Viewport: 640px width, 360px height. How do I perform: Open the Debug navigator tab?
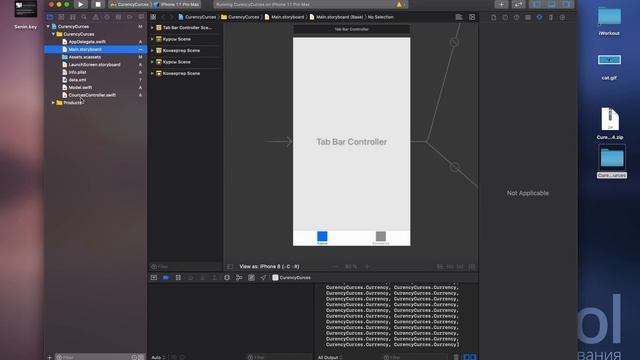118,17
